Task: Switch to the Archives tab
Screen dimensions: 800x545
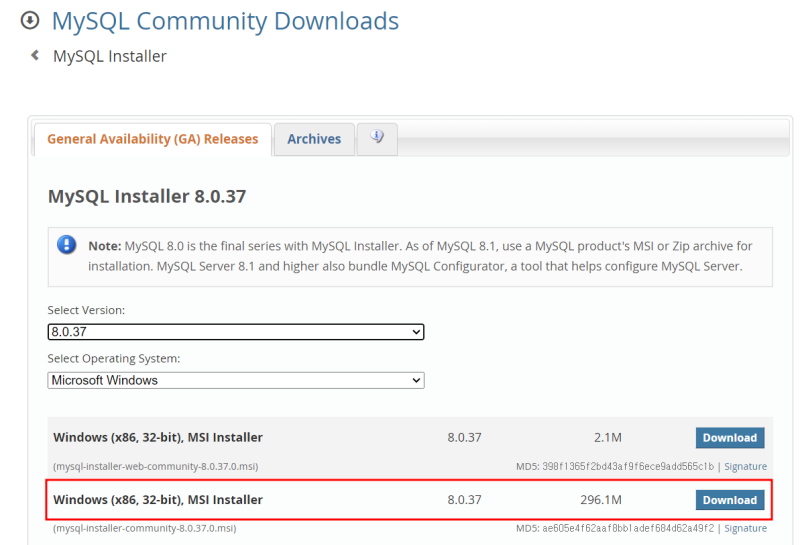Action: pos(314,139)
